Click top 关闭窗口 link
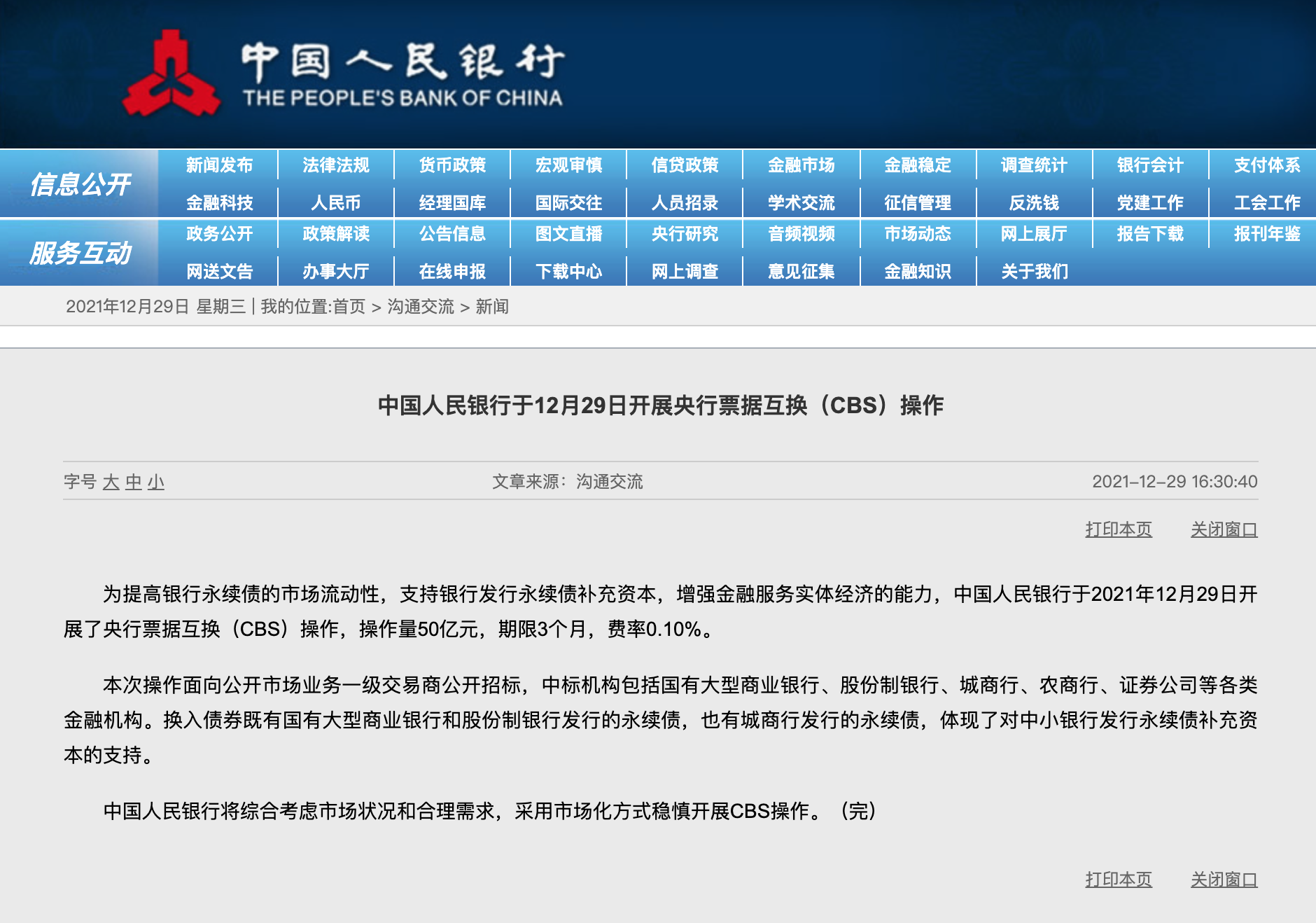Screen dimensions: 1316x923 click(x=1224, y=529)
